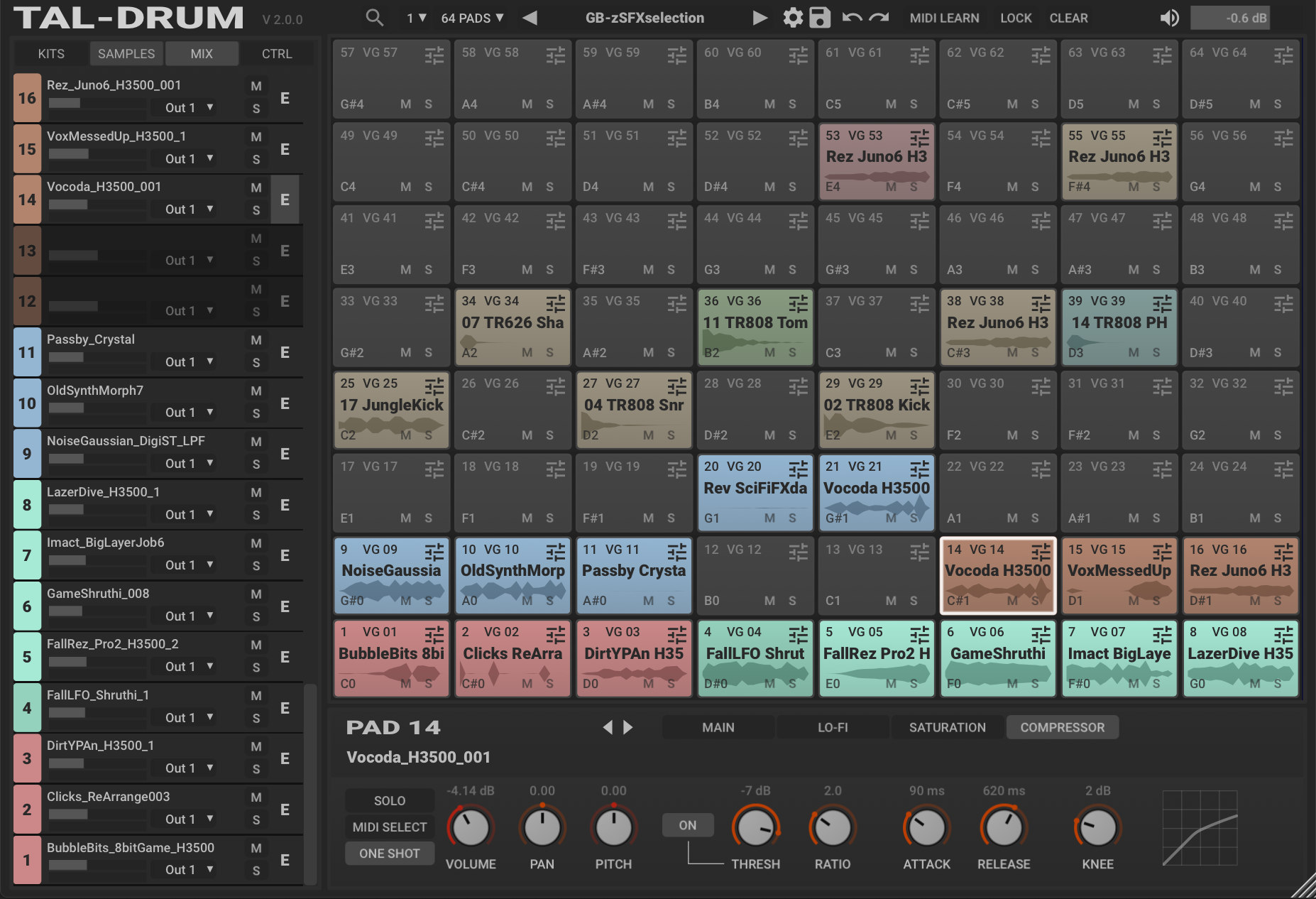
Task: Open mixer settings icon on pad 55 Rez Juno6
Action: point(1162,138)
